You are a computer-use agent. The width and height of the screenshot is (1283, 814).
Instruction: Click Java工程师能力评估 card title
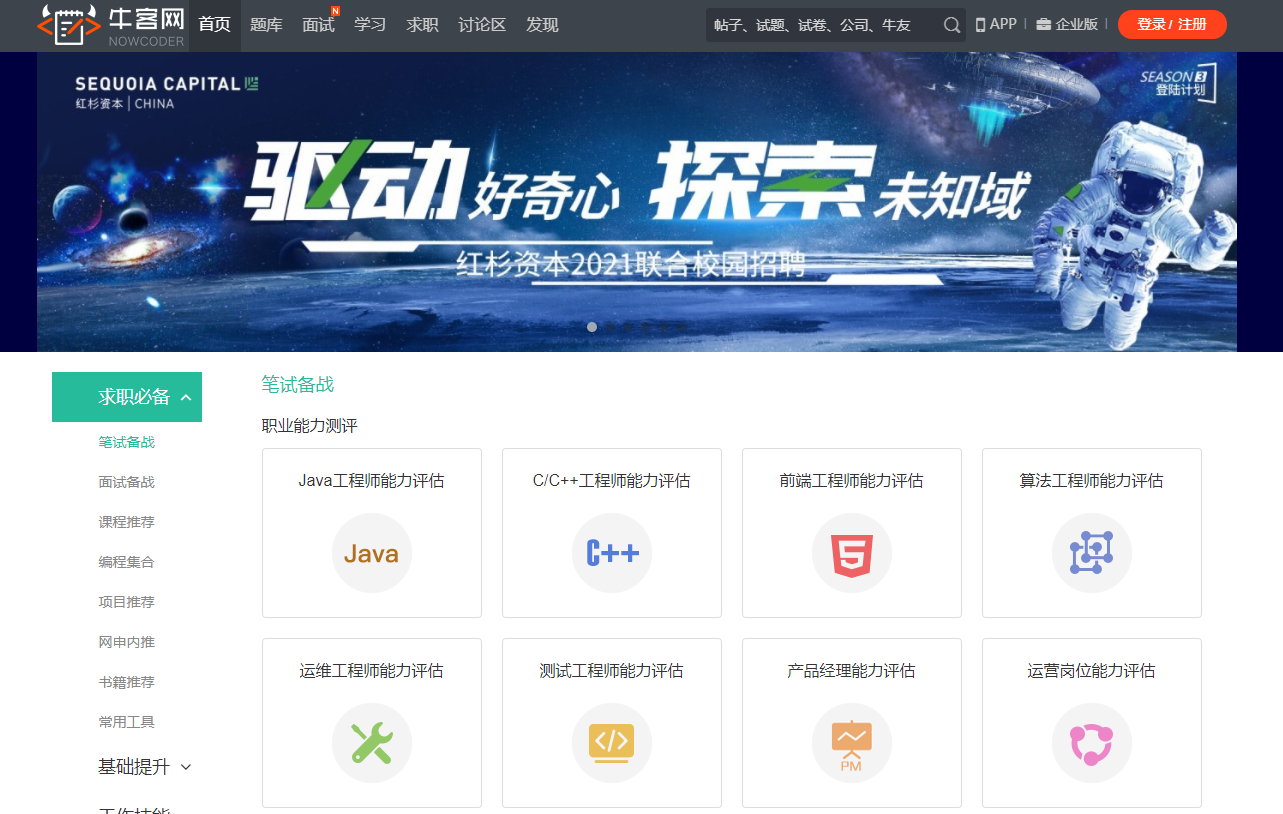tap(372, 481)
